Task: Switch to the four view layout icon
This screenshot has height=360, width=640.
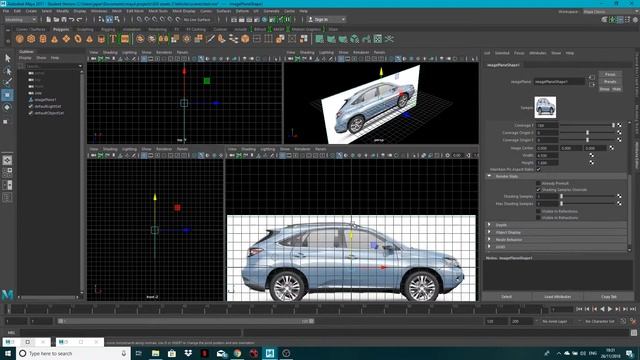Action: [7, 172]
